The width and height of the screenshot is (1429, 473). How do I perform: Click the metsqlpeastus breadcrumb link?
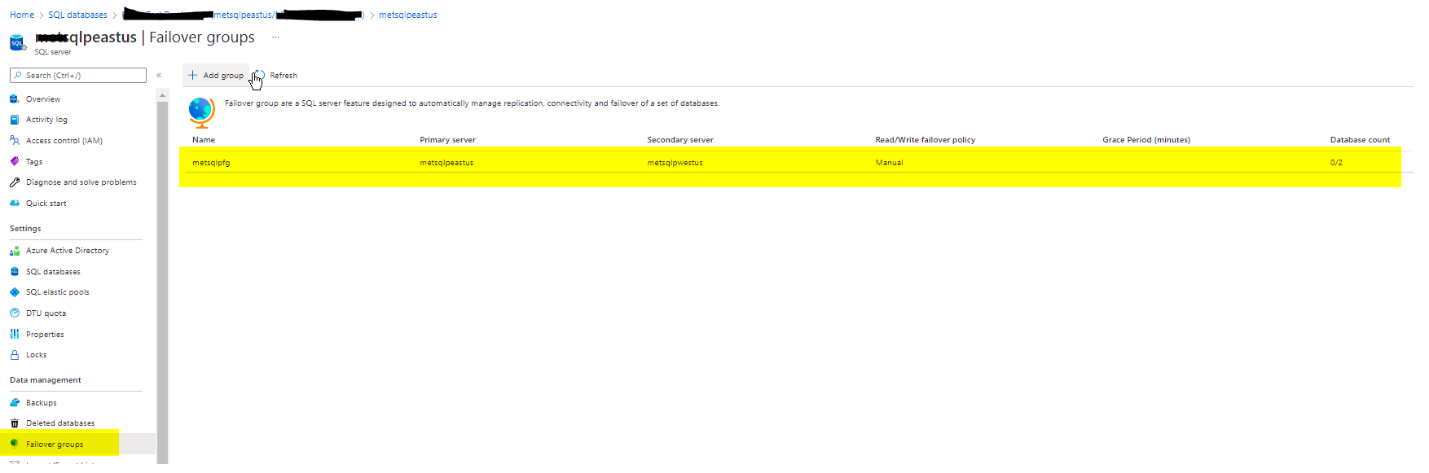tap(408, 15)
